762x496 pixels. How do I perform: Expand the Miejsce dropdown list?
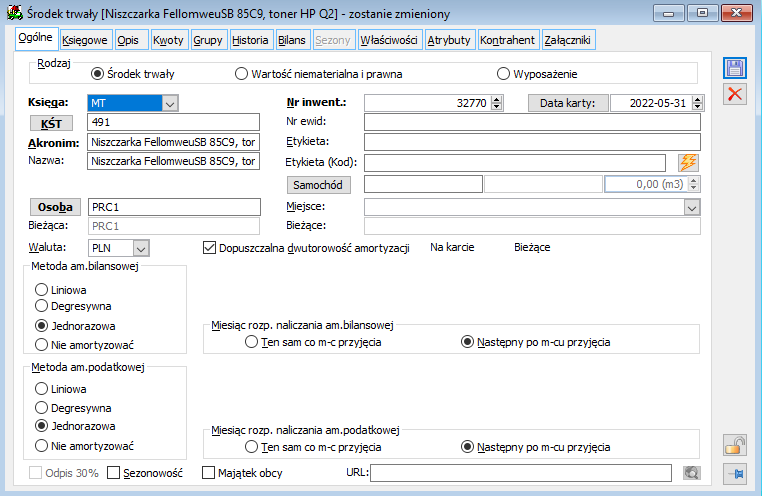click(692, 208)
